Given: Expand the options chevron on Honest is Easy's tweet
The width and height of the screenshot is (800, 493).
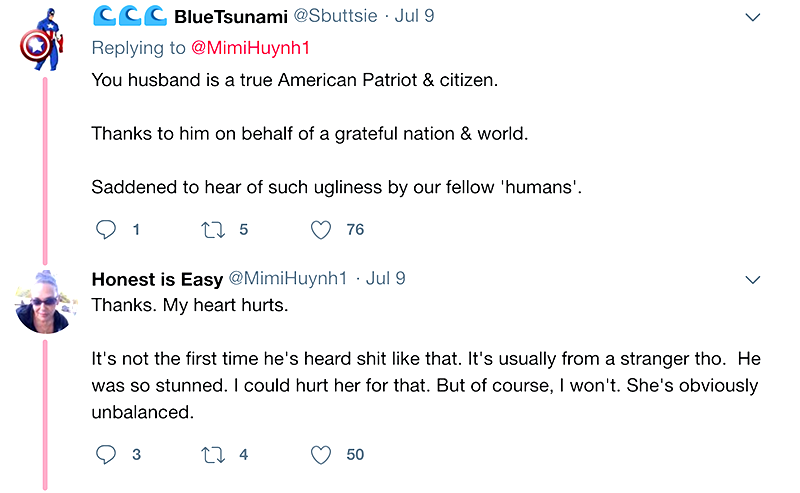Looking at the screenshot, I should [755, 277].
